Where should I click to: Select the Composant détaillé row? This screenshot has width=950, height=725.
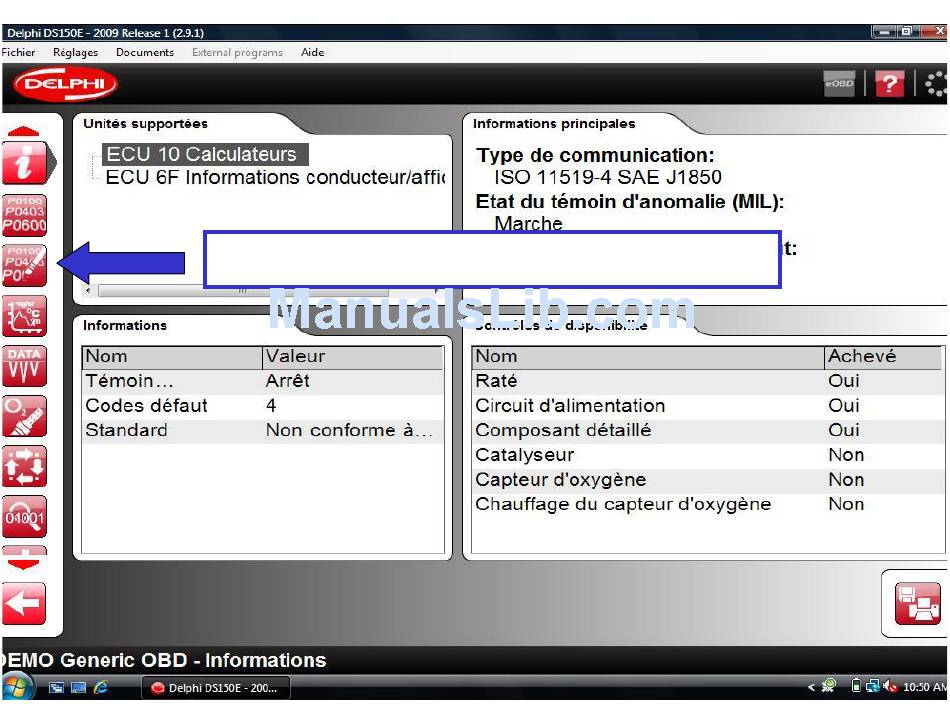708,431
